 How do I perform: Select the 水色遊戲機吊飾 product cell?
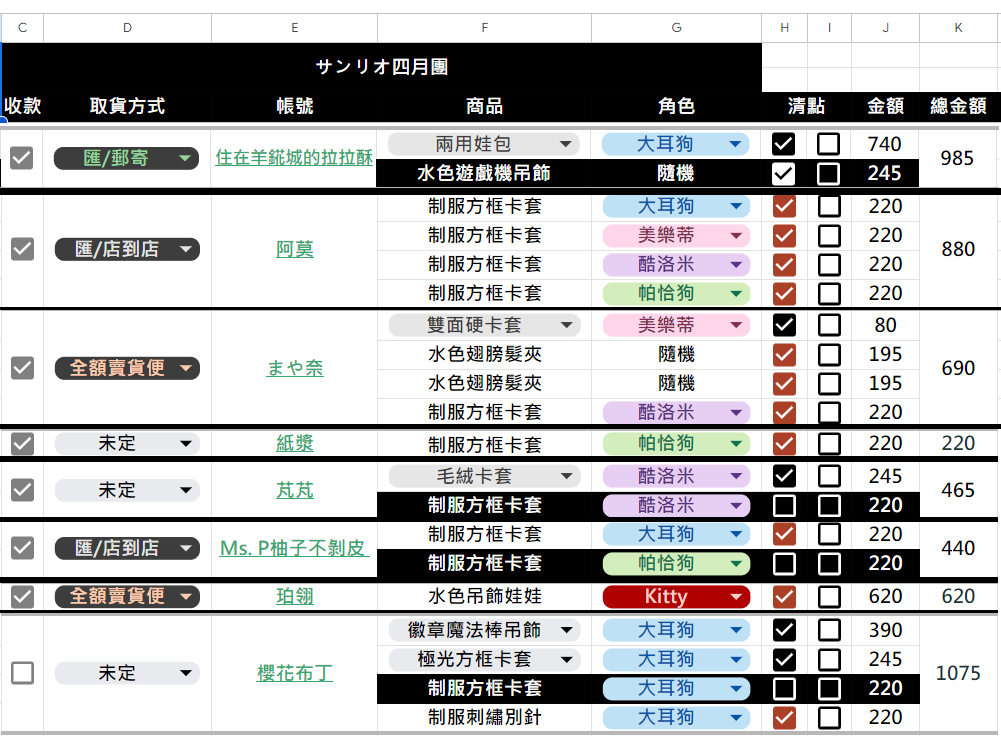click(x=483, y=173)
